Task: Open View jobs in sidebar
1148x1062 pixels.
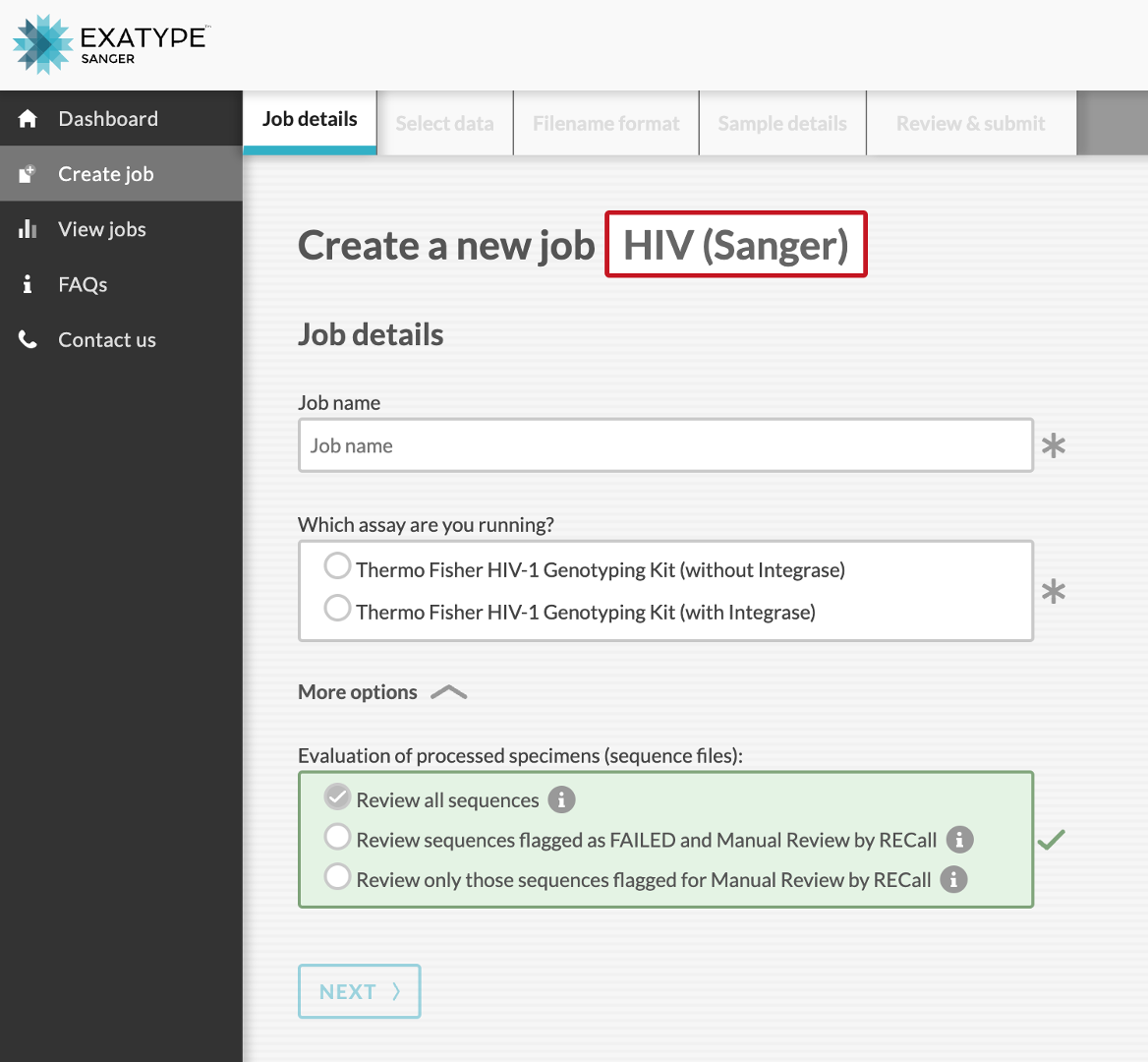Action: [121, 228]
